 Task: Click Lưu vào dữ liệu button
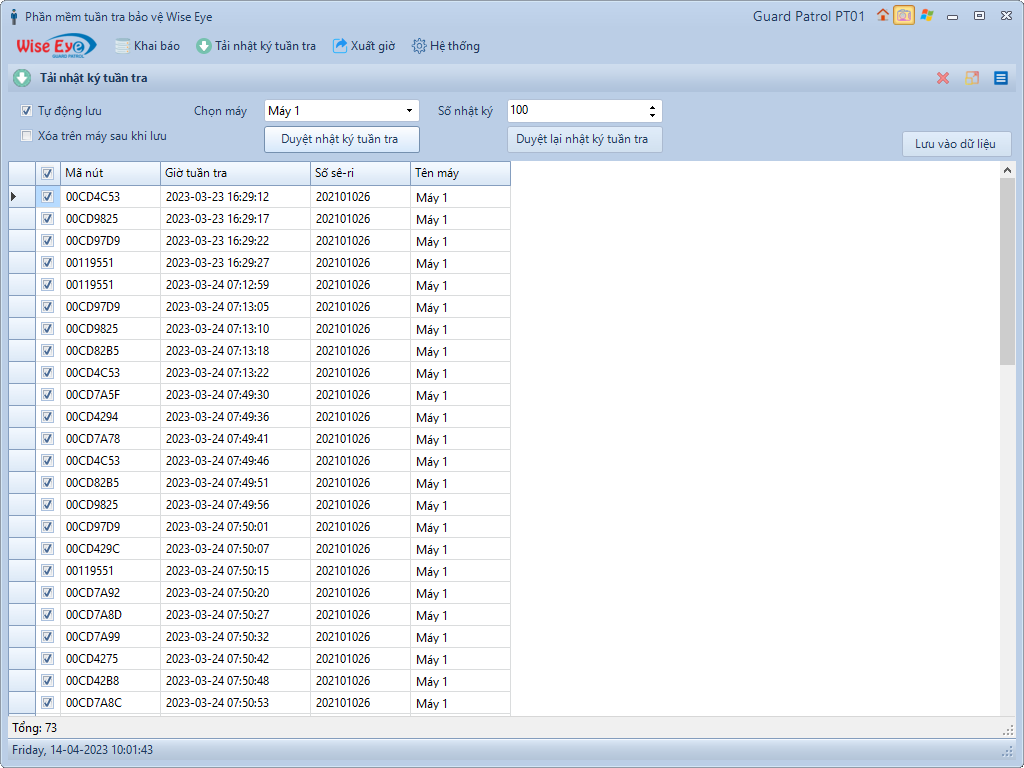point(955,144)
